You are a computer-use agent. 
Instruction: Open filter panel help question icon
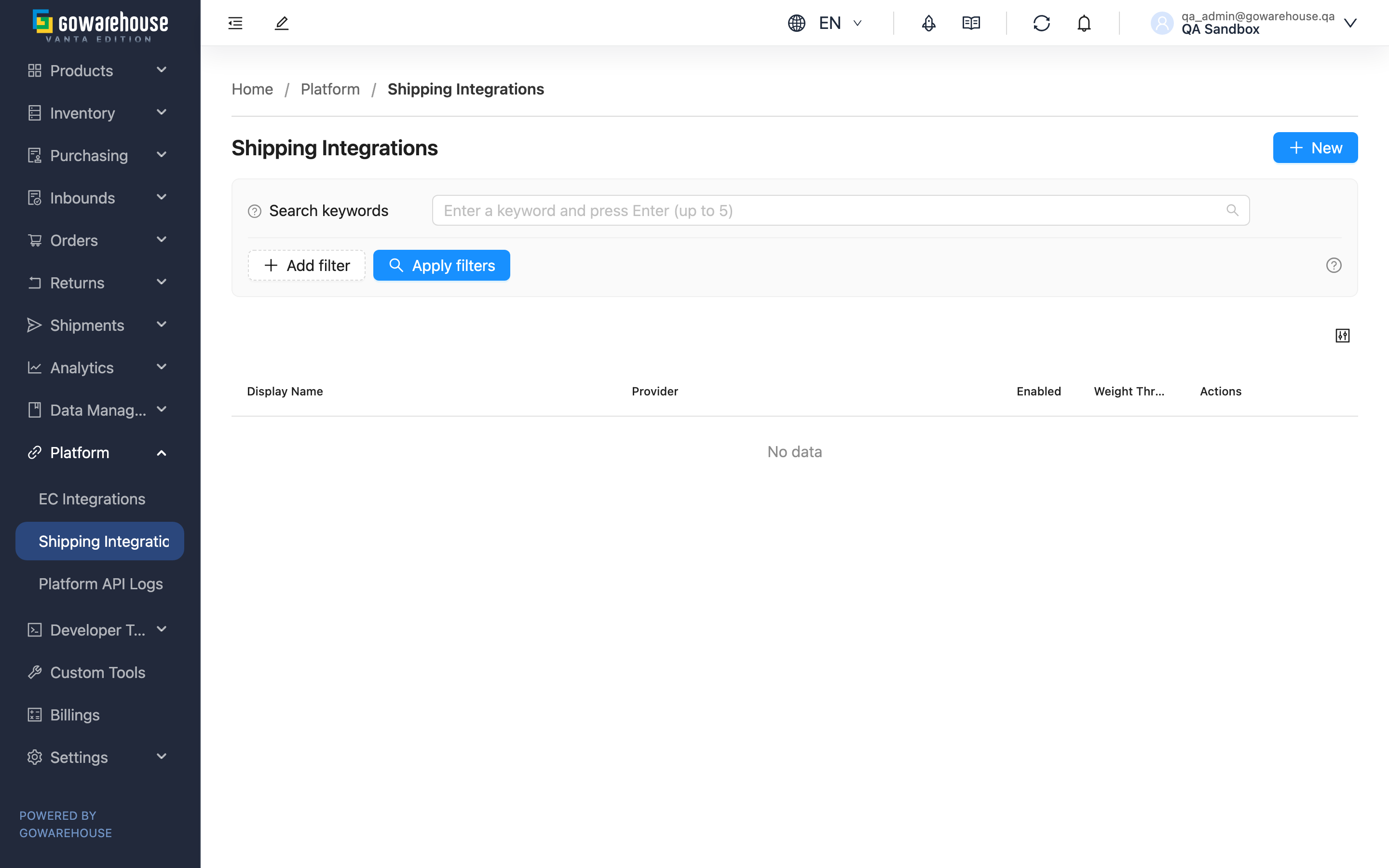[x=1334, y=265]
